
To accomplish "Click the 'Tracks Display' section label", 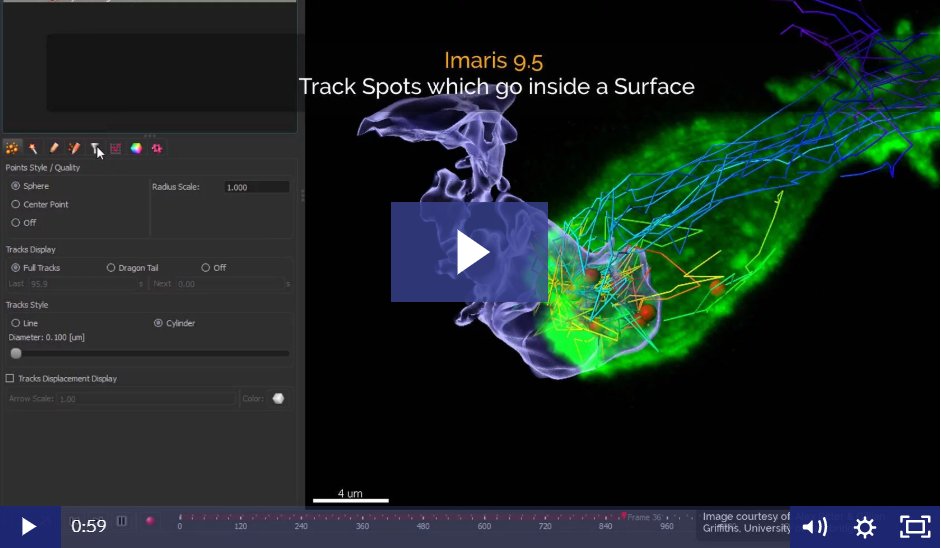I will (31, 249).
